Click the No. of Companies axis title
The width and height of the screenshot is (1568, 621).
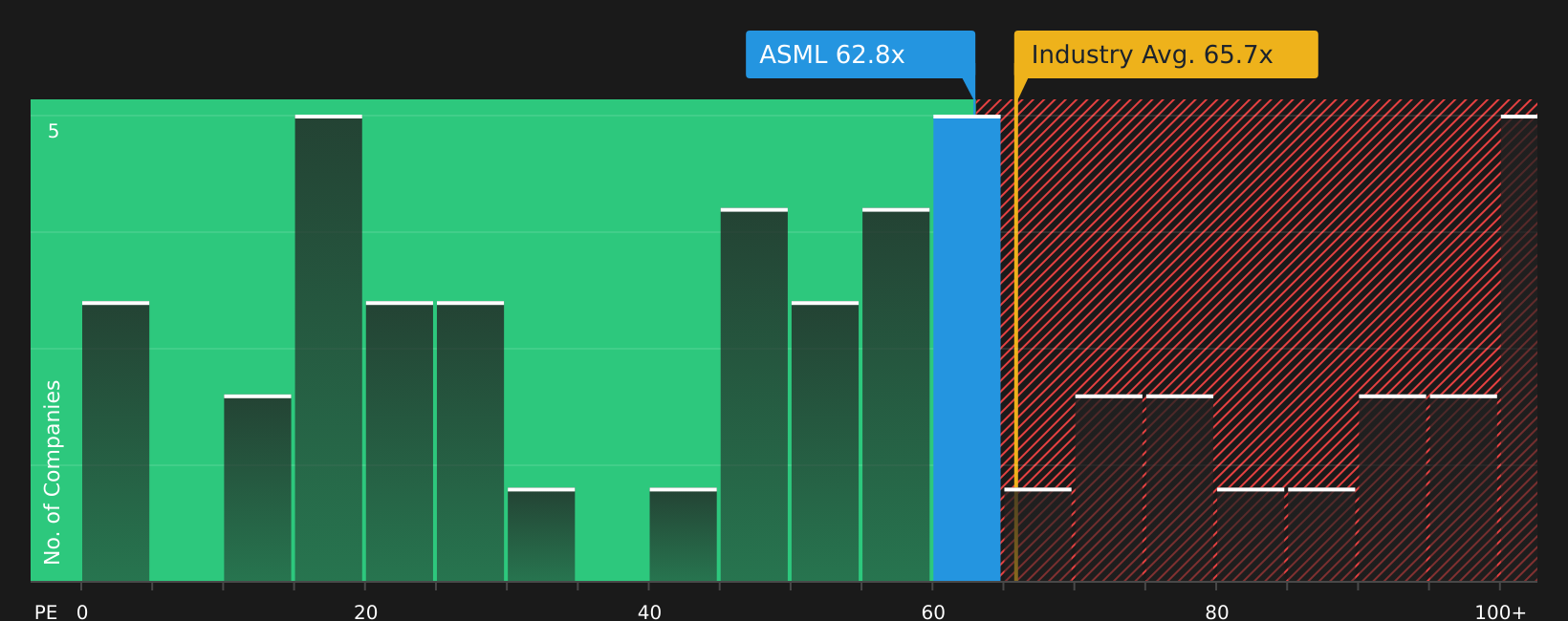[x=53, y=472]
